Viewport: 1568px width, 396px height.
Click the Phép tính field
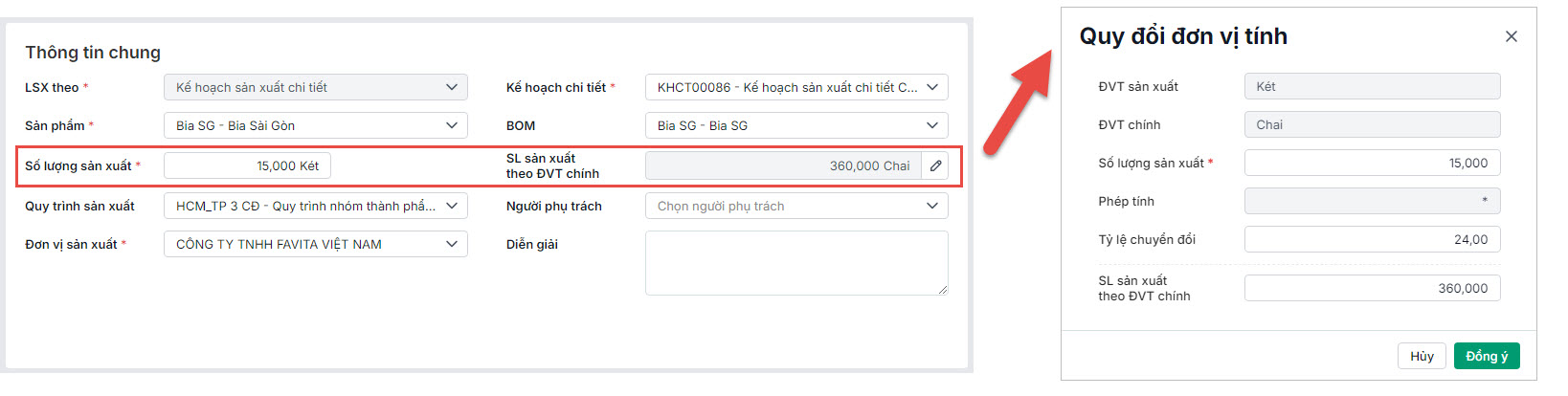[x=1371, y=201]
